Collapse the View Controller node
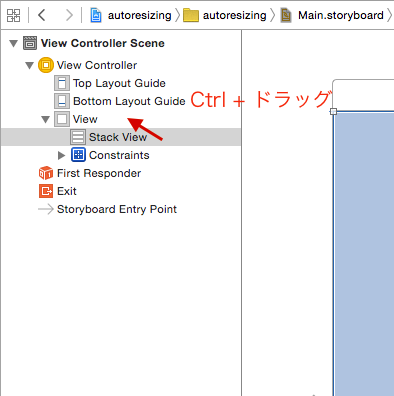Viewport: 394px width, 396px height. coord(30,65)
